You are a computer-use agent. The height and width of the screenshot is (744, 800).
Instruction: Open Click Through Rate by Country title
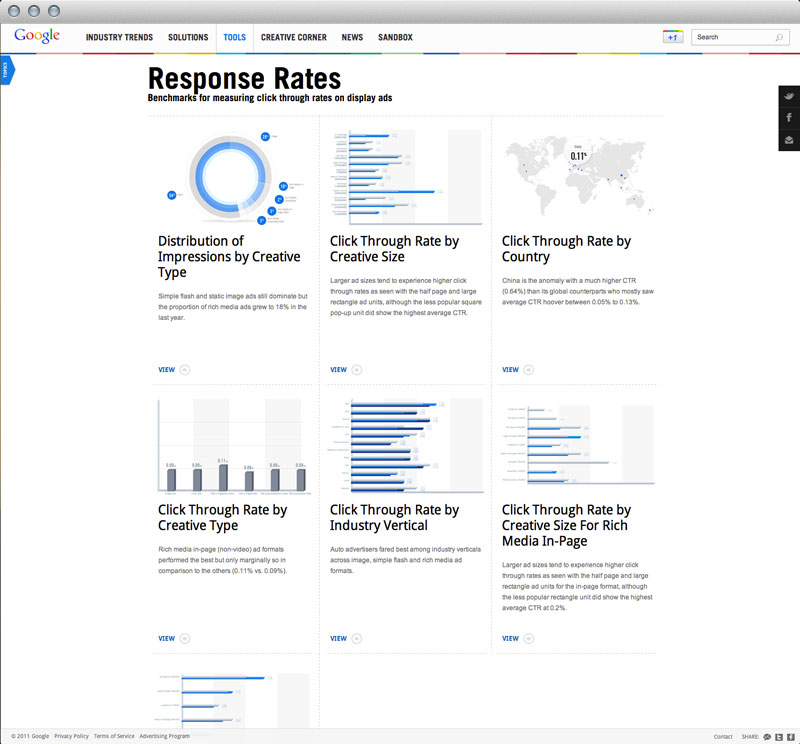(x=566, y=249)
